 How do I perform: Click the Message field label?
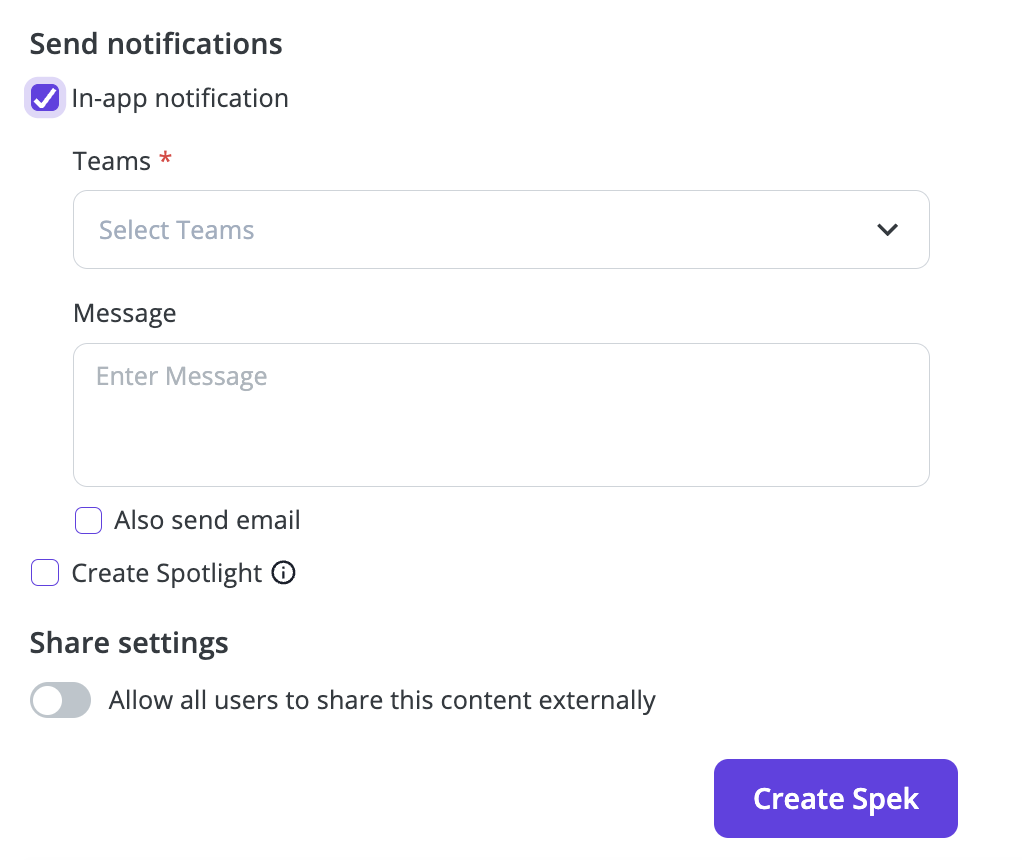124,314
